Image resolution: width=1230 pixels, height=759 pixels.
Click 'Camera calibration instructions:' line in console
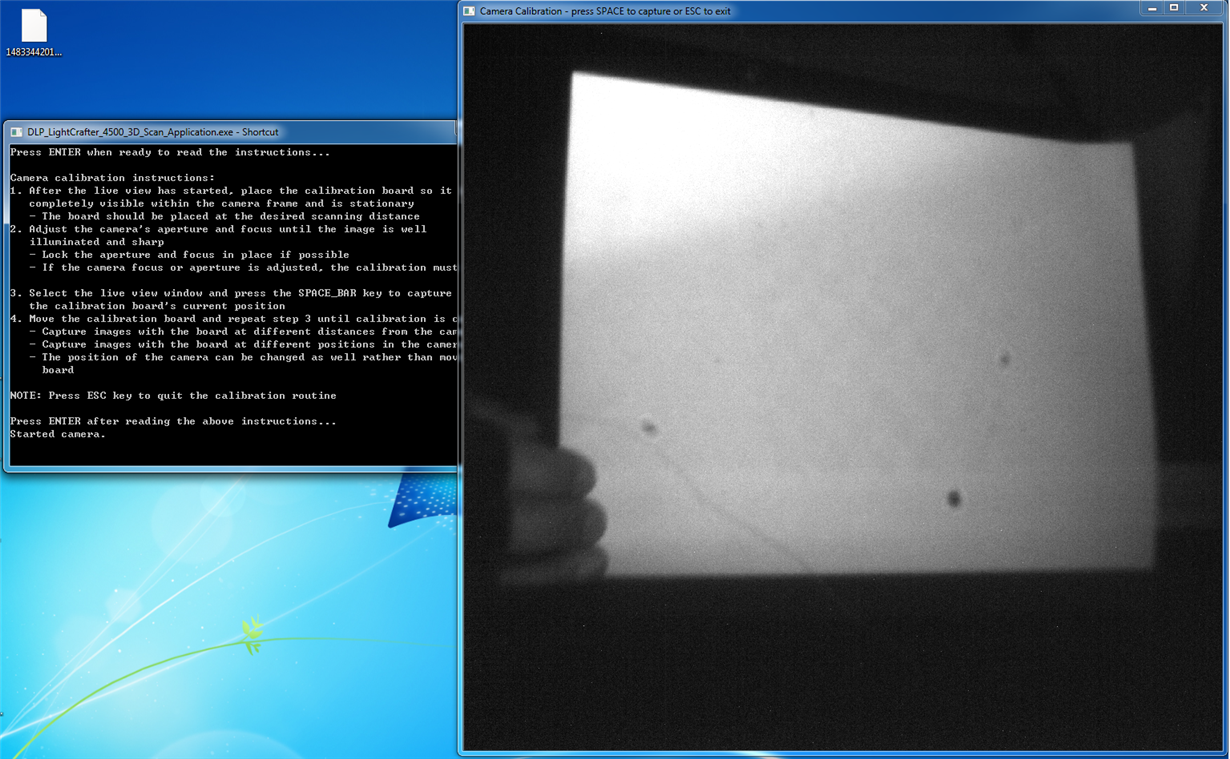[x=112, y=178]
